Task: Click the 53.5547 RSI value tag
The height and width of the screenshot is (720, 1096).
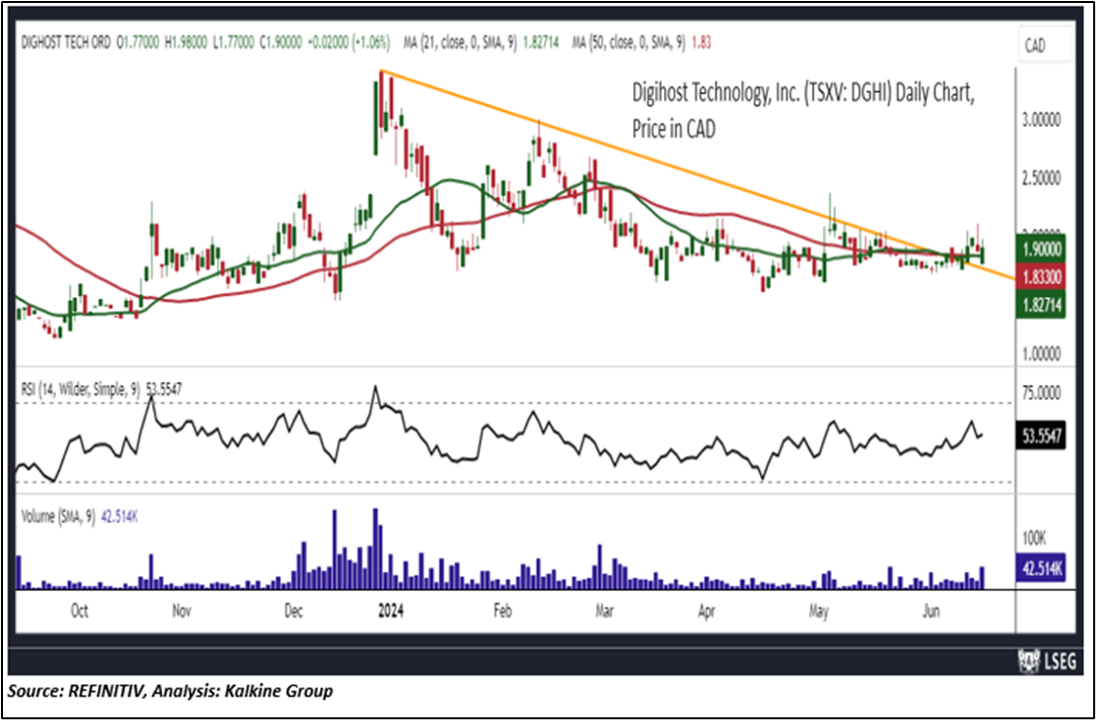Action: [1041, 437]
